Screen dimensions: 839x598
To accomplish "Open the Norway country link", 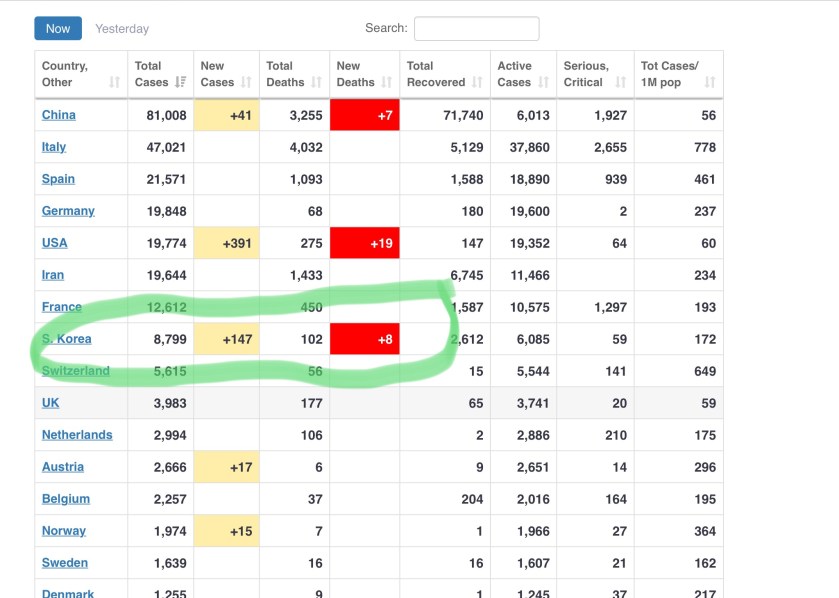I will [64, 531].
